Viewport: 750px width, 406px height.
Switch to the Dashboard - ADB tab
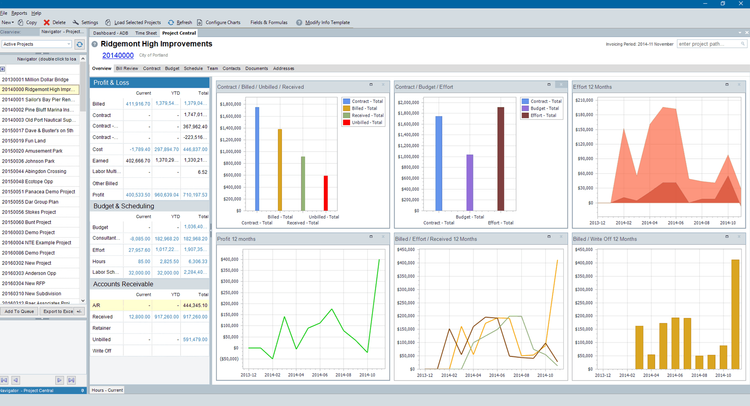tap(110, 33)
